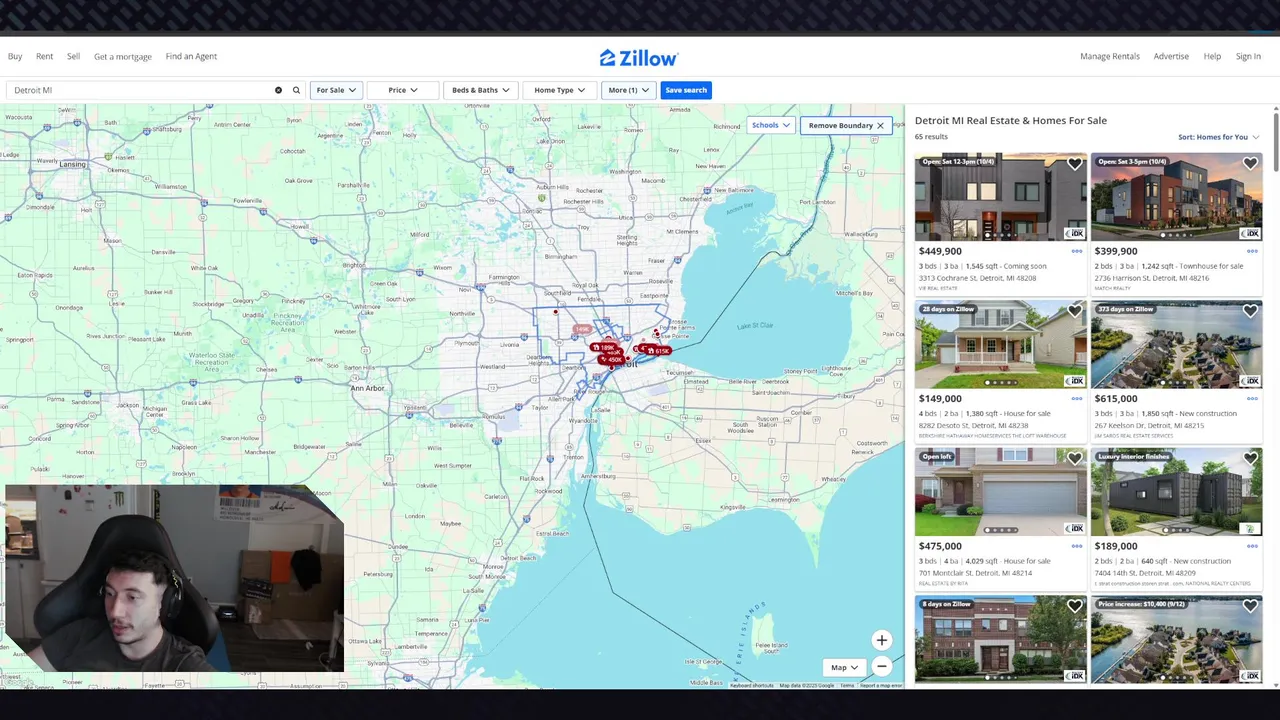1280x720 pixels.
Task: Click the 450K map price marker
Action: tap(611, 359)
